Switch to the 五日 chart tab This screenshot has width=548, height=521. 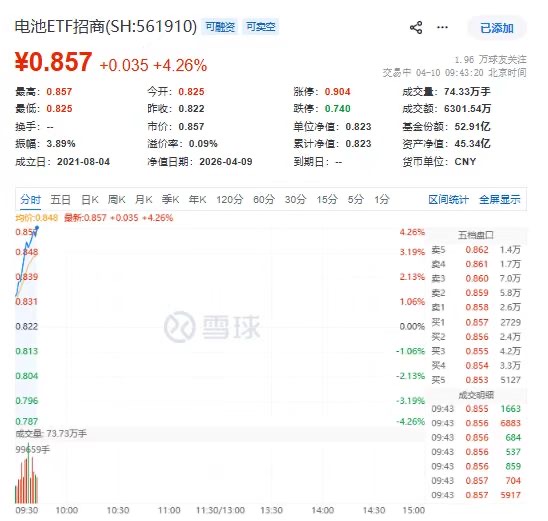point(60,200)
